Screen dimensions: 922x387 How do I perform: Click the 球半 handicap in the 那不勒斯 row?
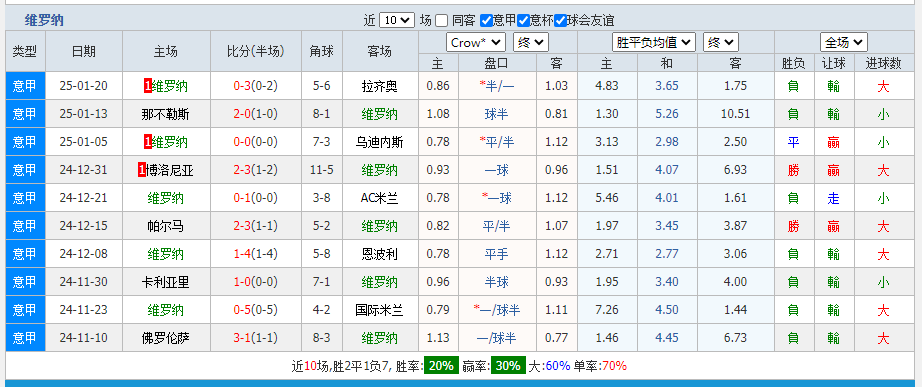[x=497, y=114]
